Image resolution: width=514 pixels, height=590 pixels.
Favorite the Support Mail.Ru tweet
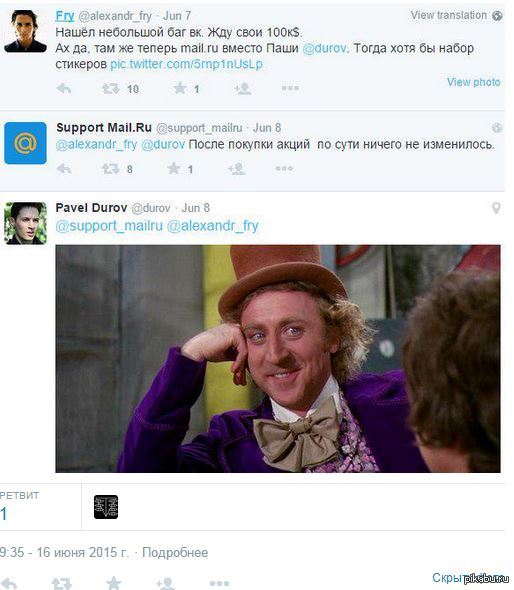173,168
